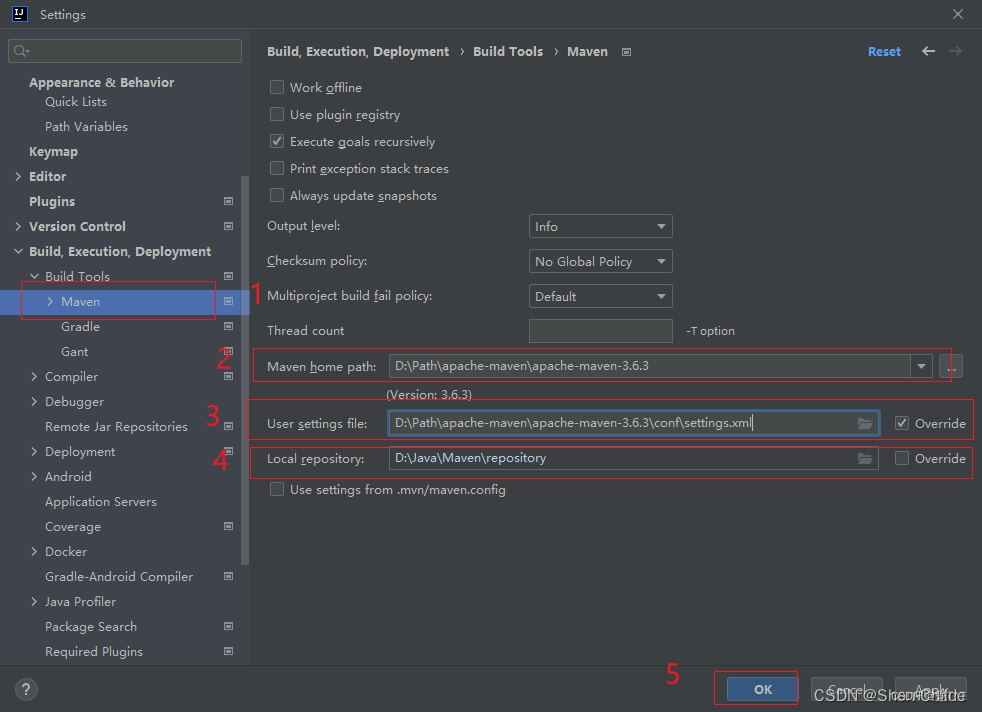Click the project-level icon beside Compiler
Screen dimensions: 982x712
[x=229, y=376]
